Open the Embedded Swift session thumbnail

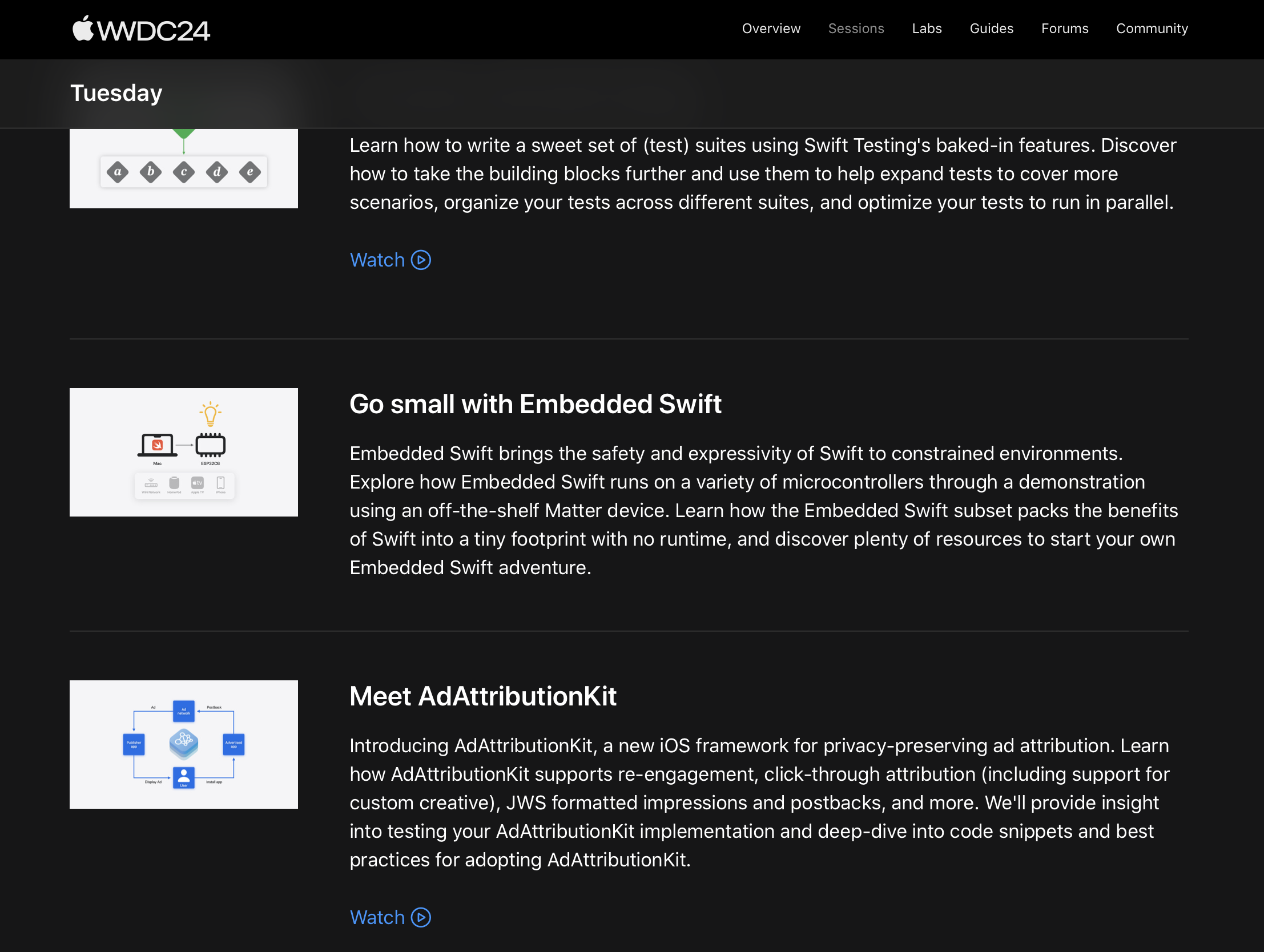[x=183, y=452]
